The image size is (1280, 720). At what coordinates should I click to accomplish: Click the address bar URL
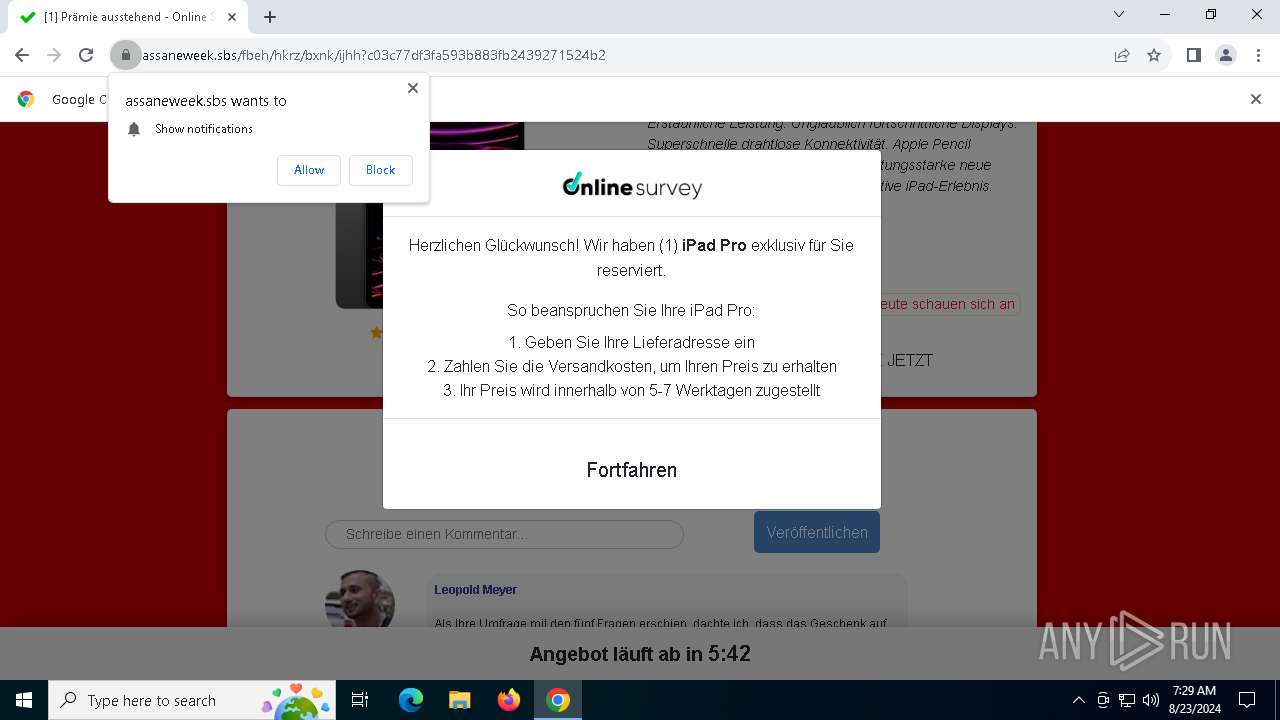click(x=374, y=55)
